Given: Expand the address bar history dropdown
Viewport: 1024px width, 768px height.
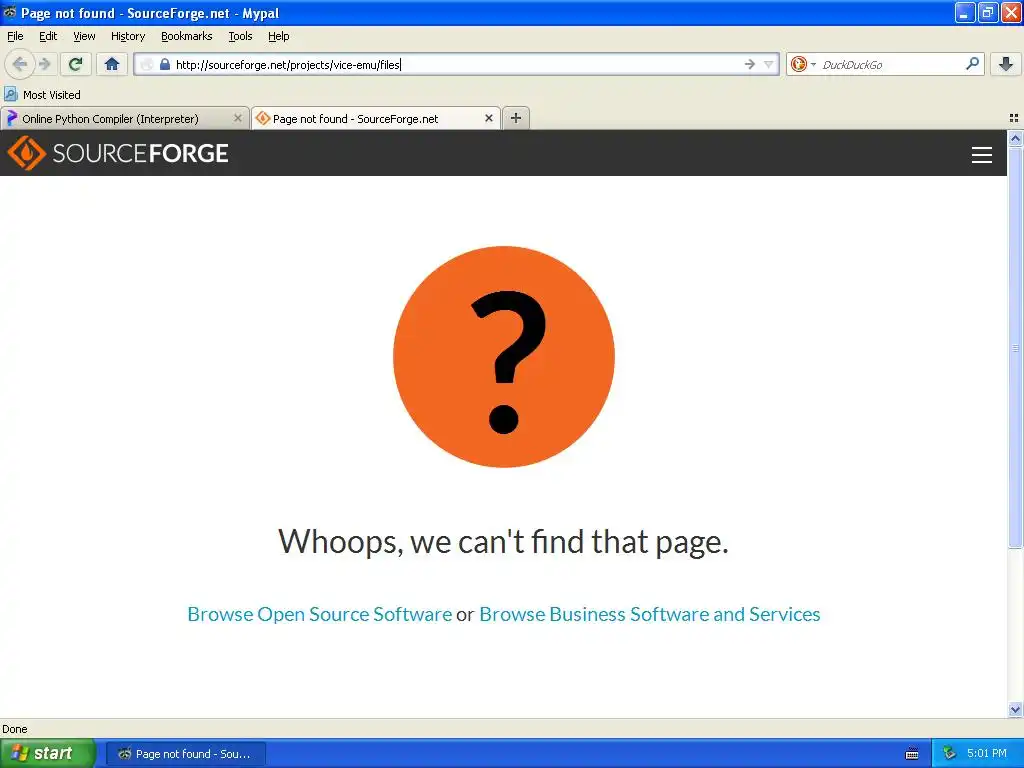Looking at the screenshot, I should tap(769, 64).
